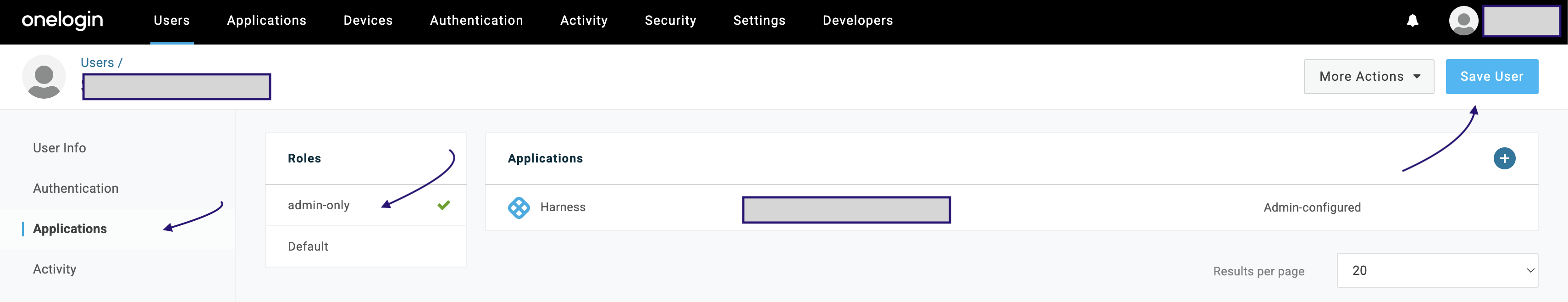Go to the Devices menu
The height and width of the screenshot is (302, 1568).
coord(368,21)
